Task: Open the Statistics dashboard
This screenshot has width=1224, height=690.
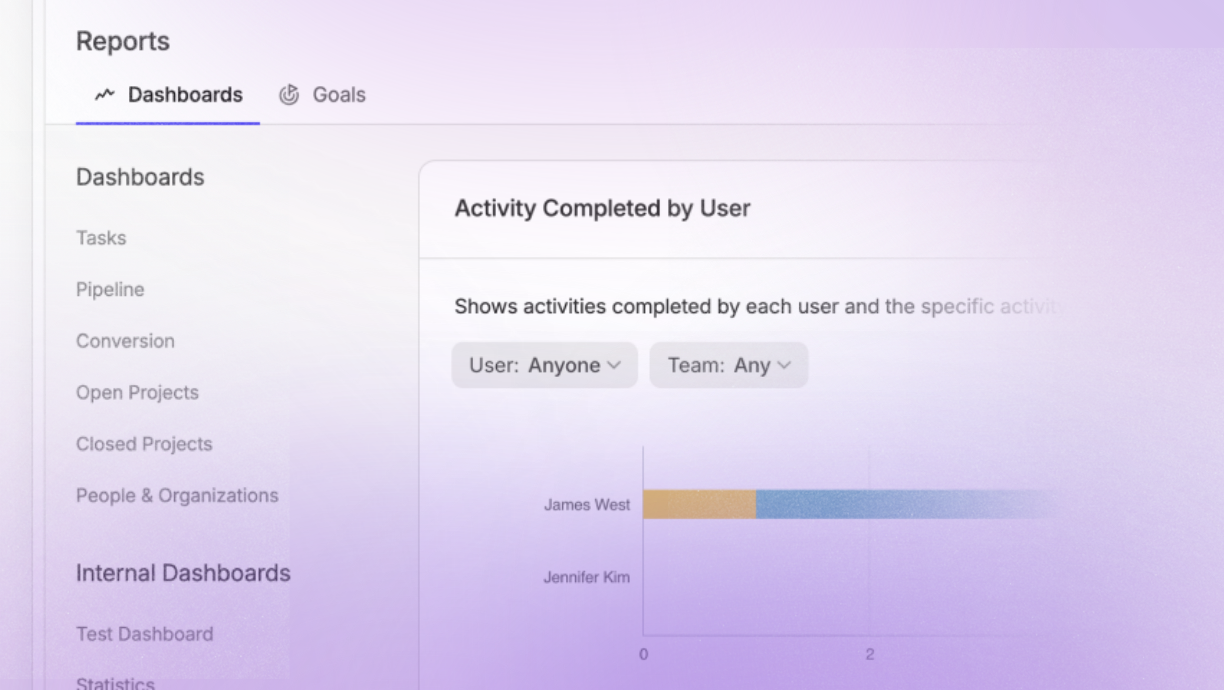Action: pyautogui.click(x=115, y=681)
